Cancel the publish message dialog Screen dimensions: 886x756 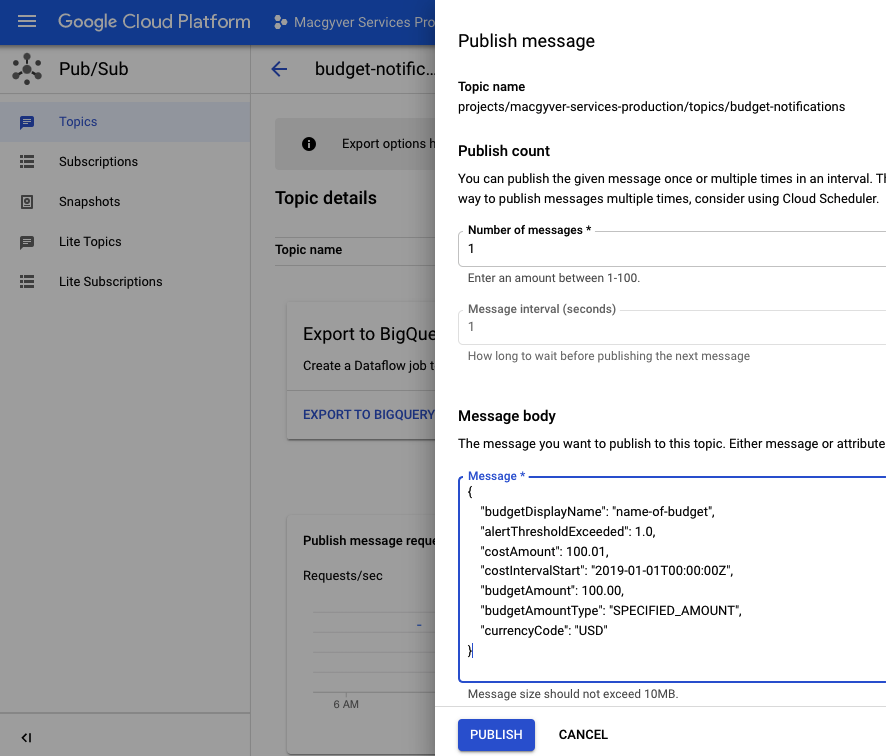(583, 735)
